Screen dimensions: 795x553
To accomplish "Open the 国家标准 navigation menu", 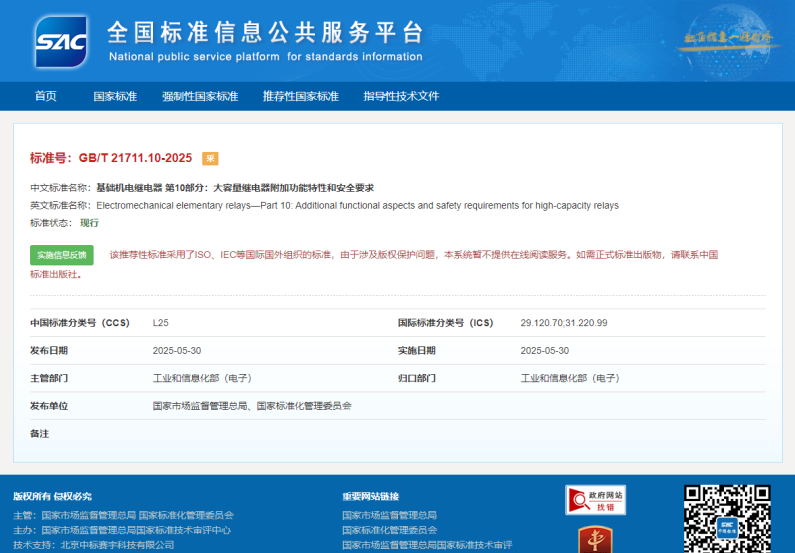I will point(115,97).
